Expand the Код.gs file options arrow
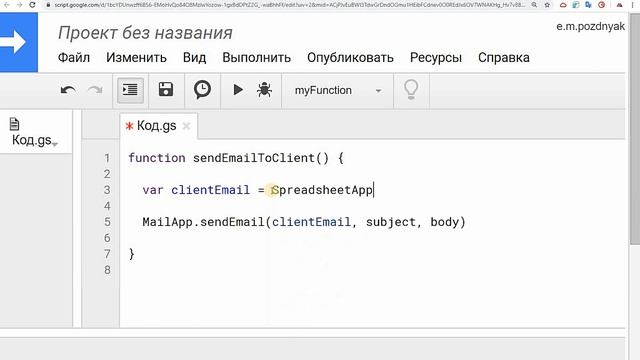 point(55,144)
